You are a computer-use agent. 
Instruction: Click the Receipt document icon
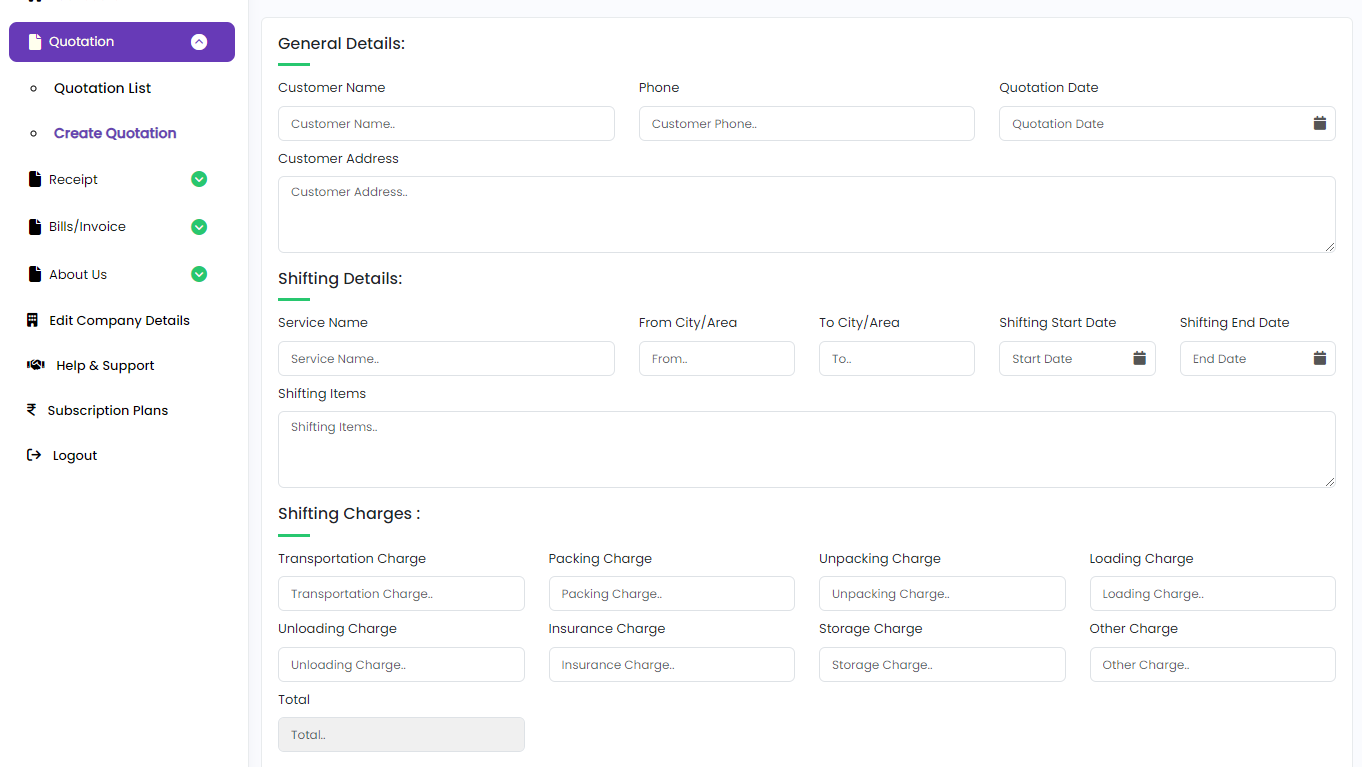click(35, 179)
